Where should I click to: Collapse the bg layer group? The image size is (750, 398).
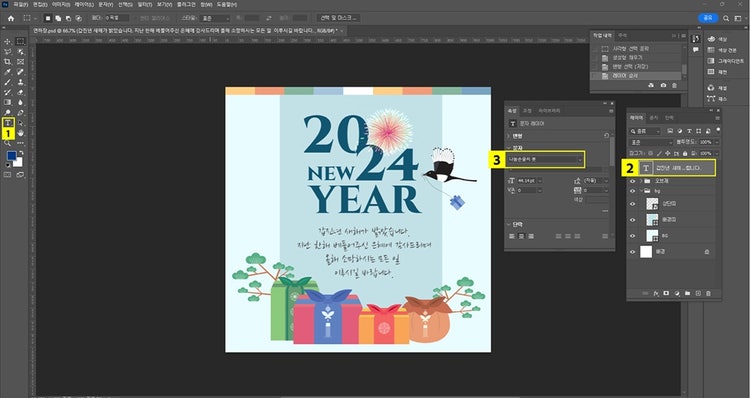pyautogui.click(x=641, y=191)
